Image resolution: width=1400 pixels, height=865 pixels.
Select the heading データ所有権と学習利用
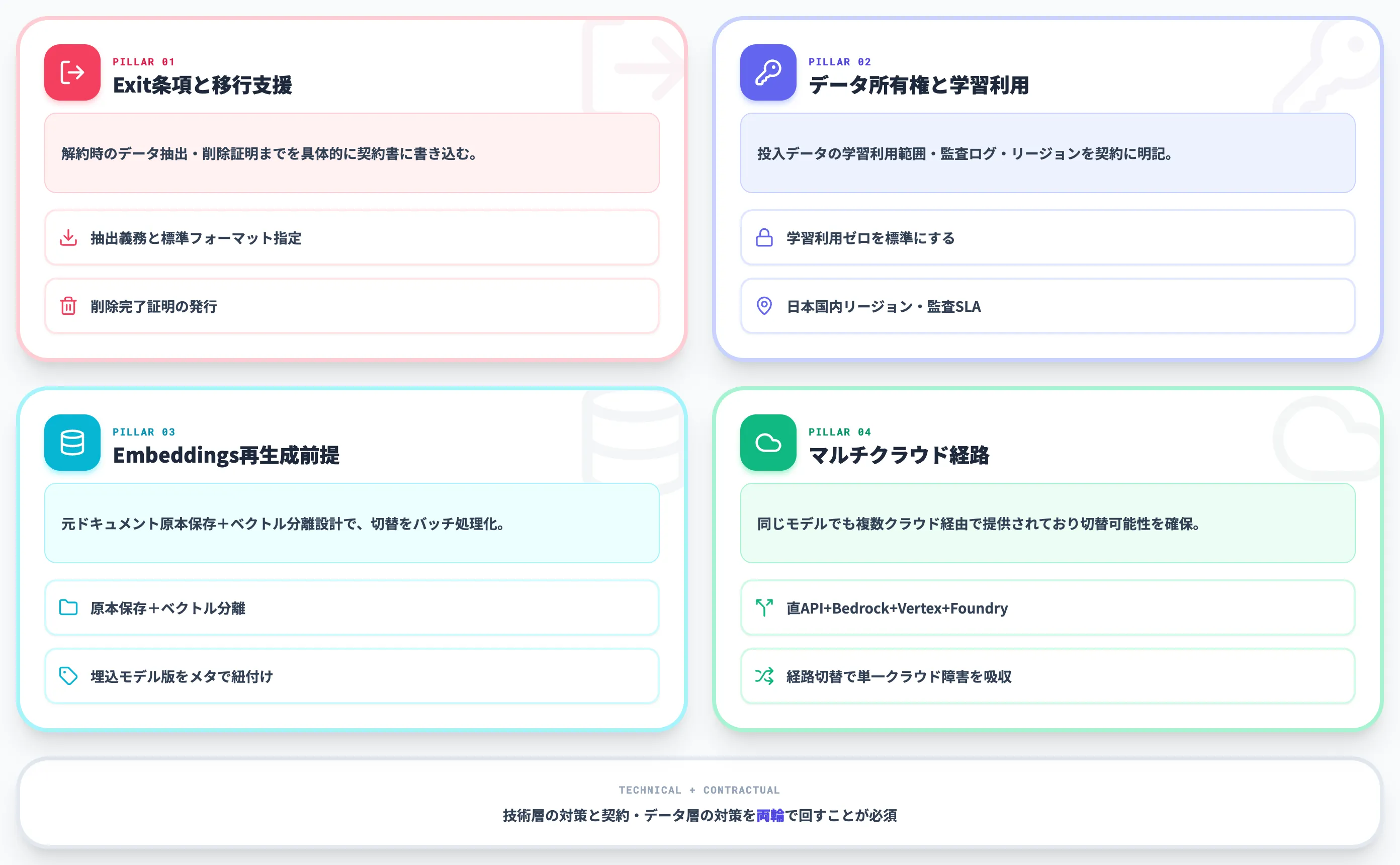tap(918, 85)
